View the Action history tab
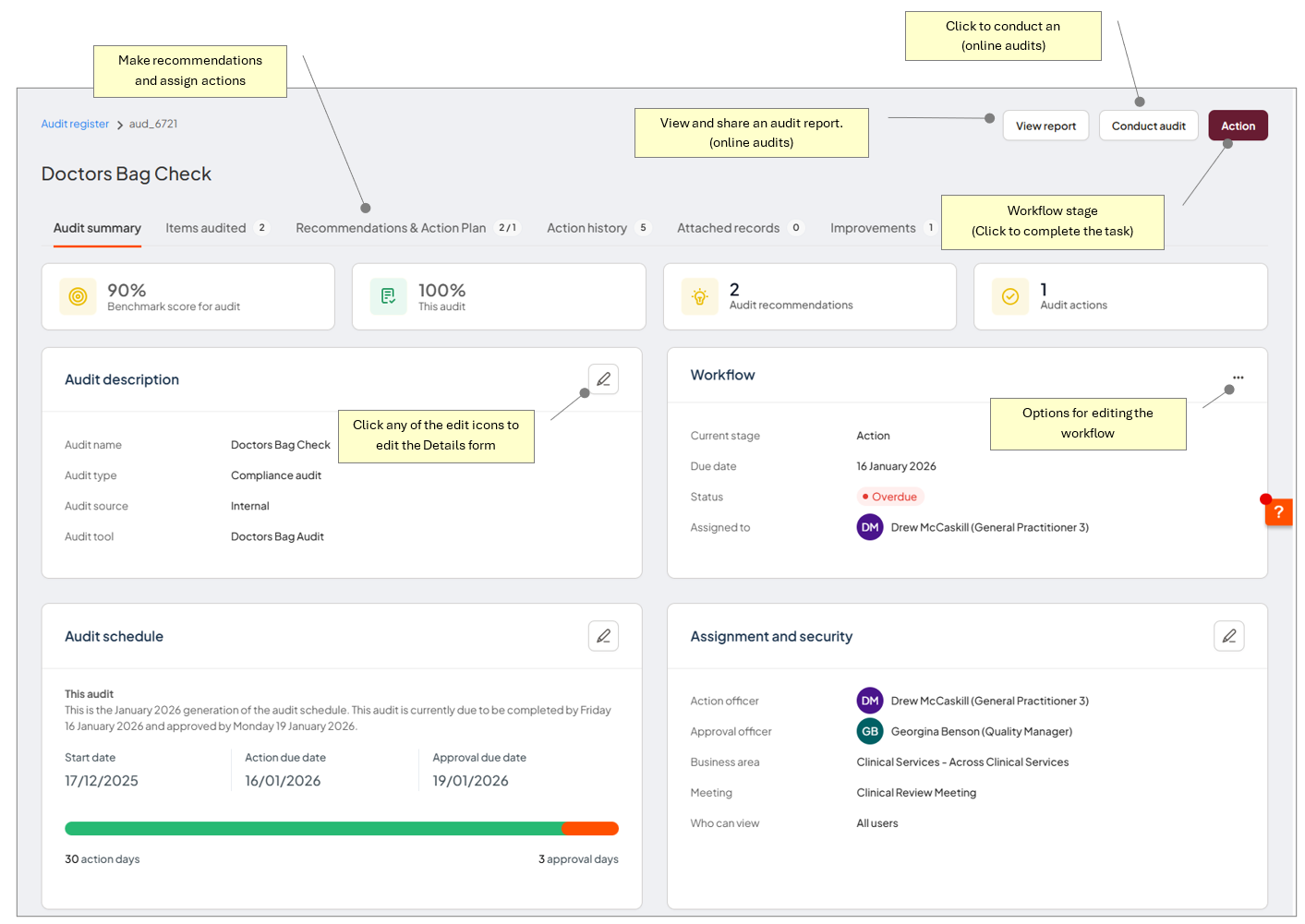Screen dimensions: 1305x924 point(586,228)
